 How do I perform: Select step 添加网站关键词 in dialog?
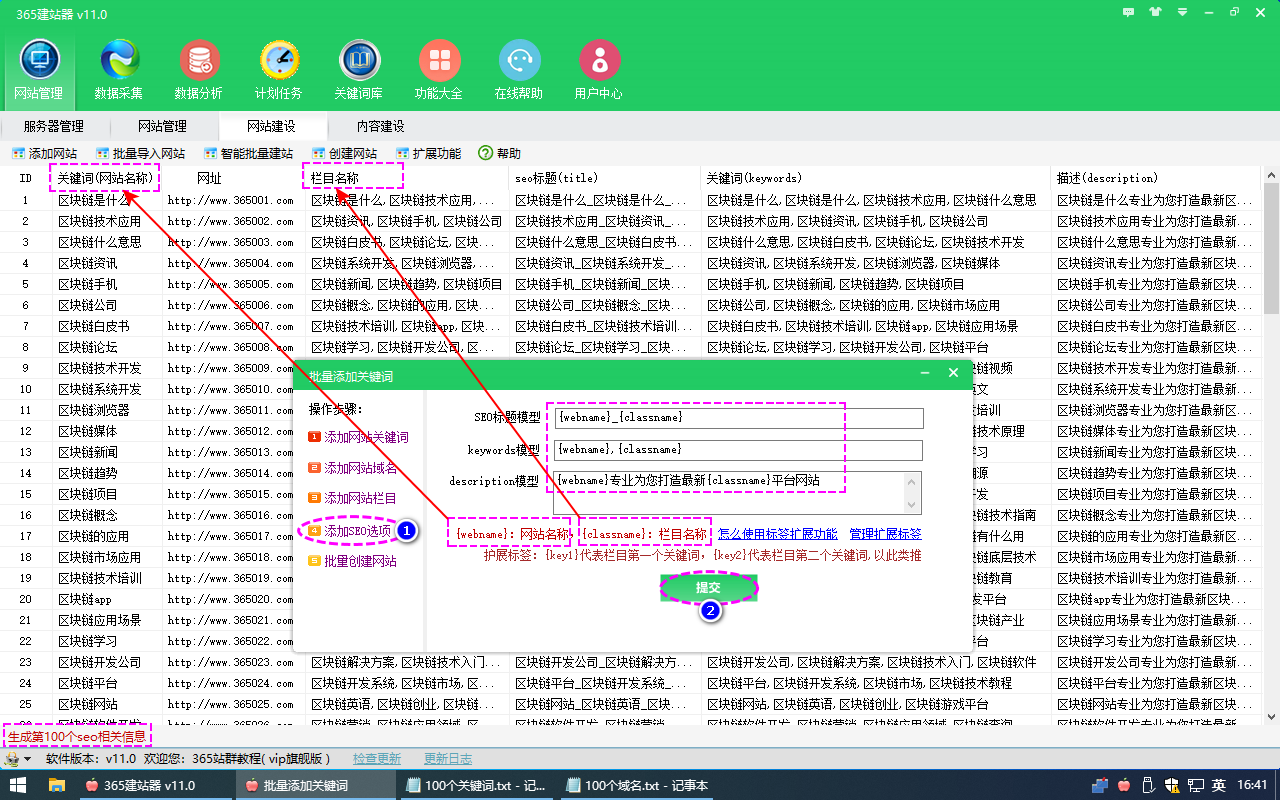tap(358, 437)
